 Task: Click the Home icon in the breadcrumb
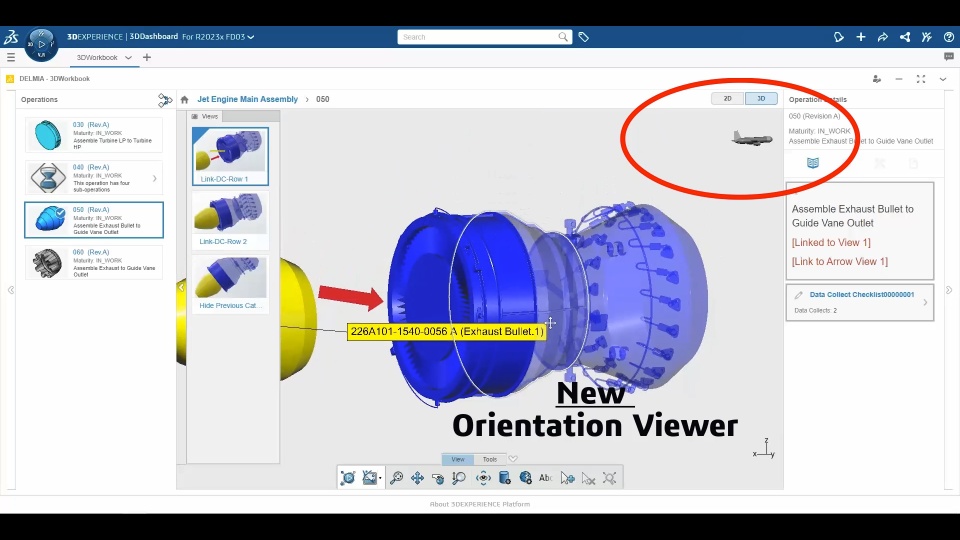184,99
